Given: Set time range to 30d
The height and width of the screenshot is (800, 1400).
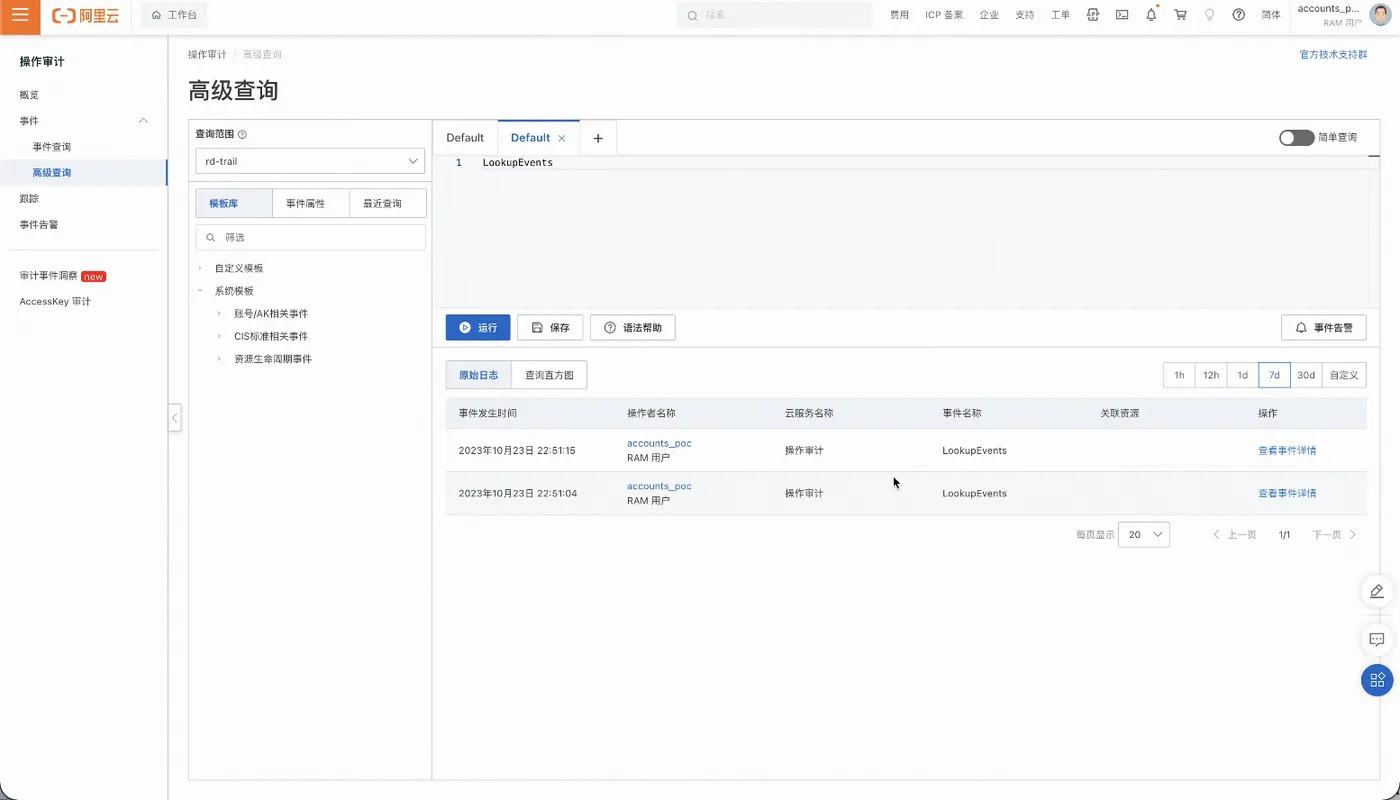Looking at the screenshot, I should (x=1306, y=375).
